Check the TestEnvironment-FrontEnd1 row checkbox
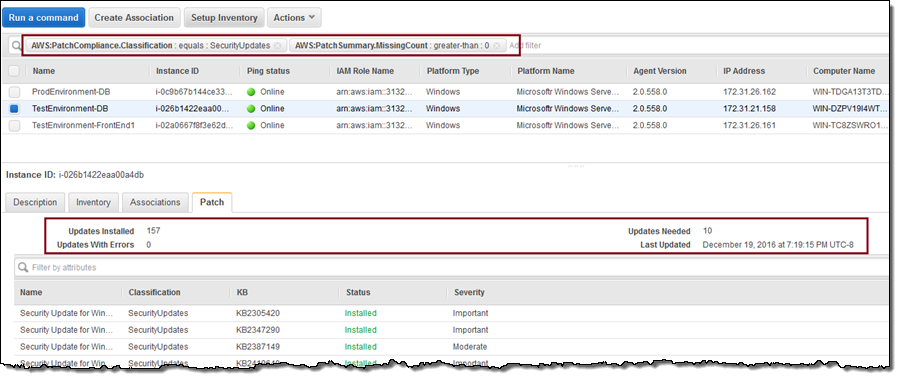 point(14,125)
